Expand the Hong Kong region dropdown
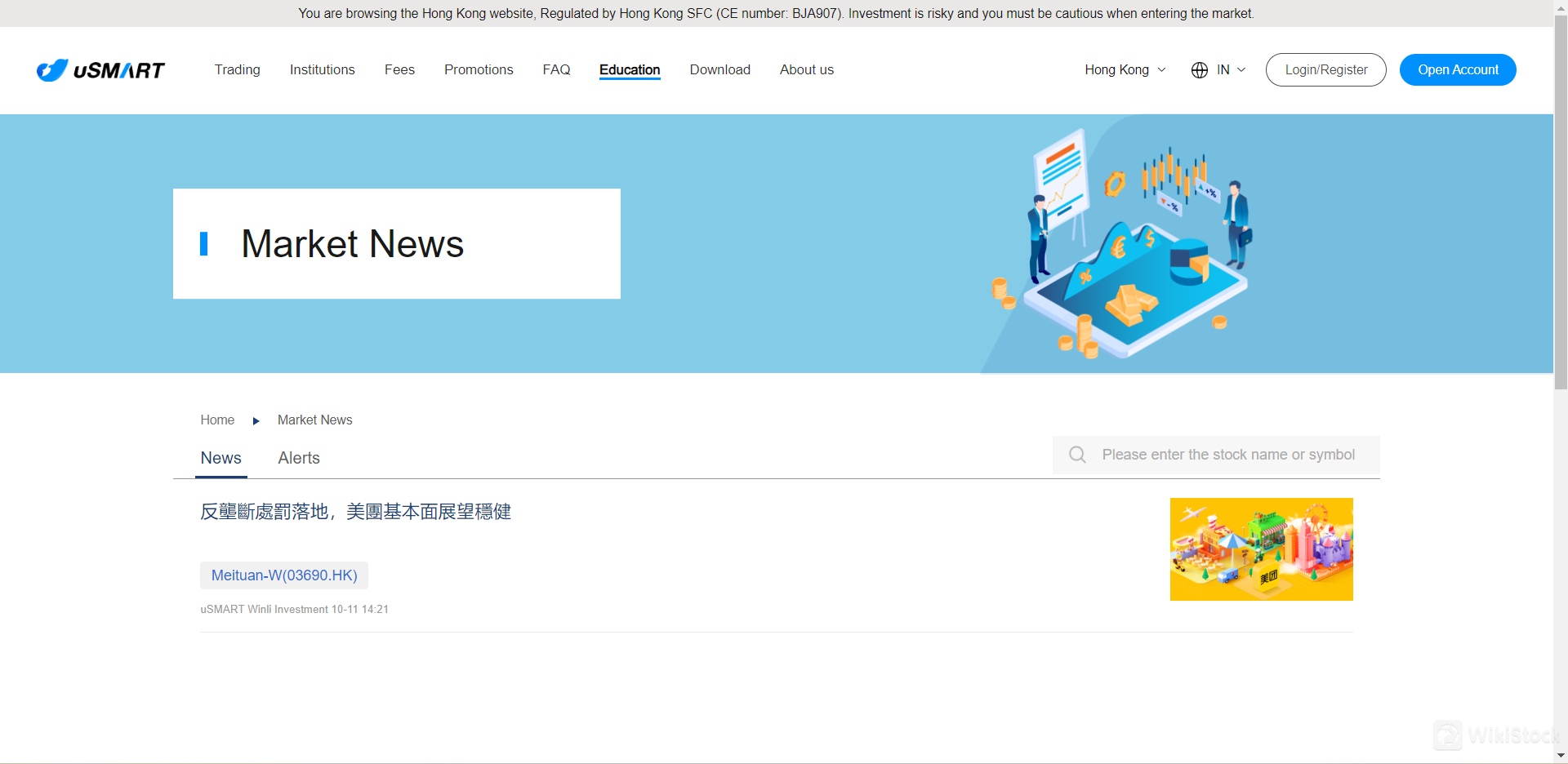The width and height of the screenshot is (1568, 764). (1125, 70)
